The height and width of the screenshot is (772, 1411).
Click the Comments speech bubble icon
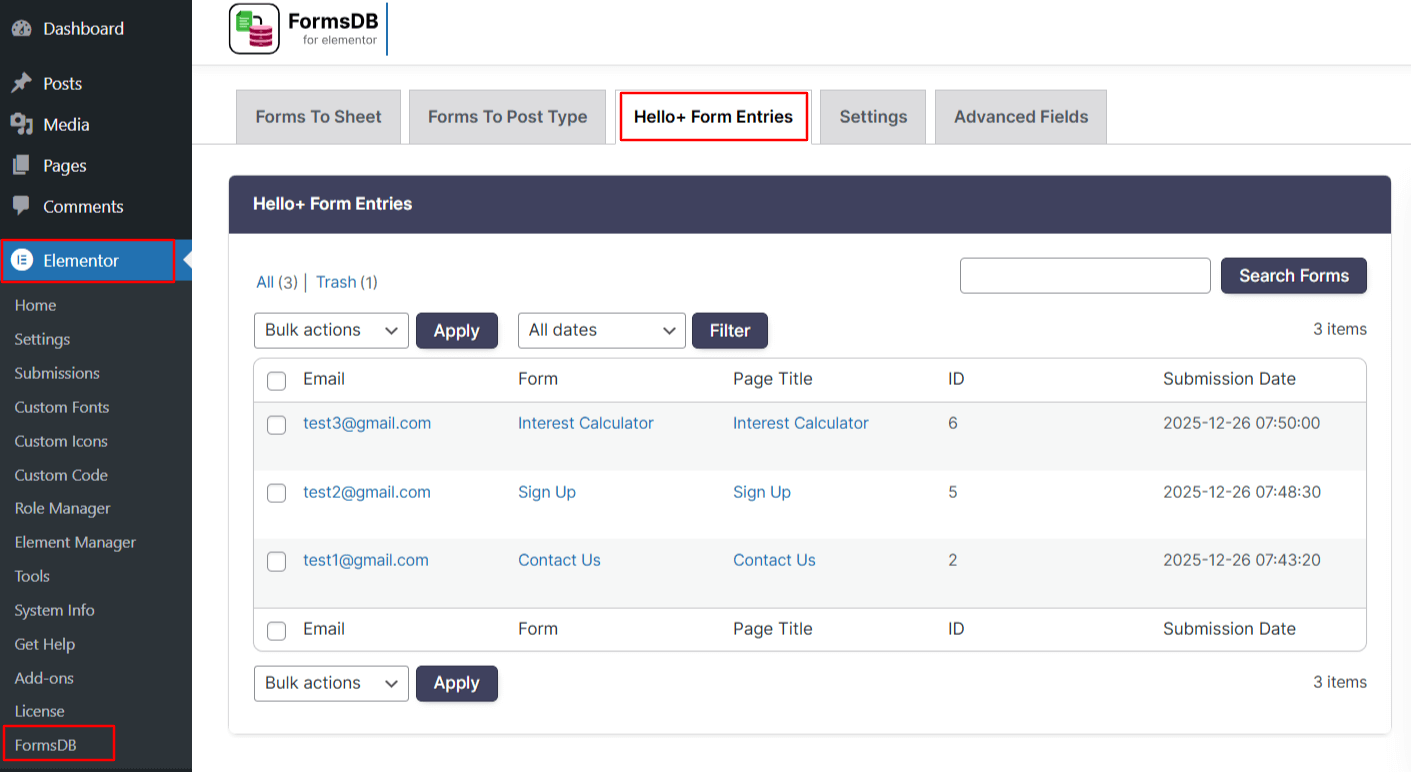(x=21, y=206)
